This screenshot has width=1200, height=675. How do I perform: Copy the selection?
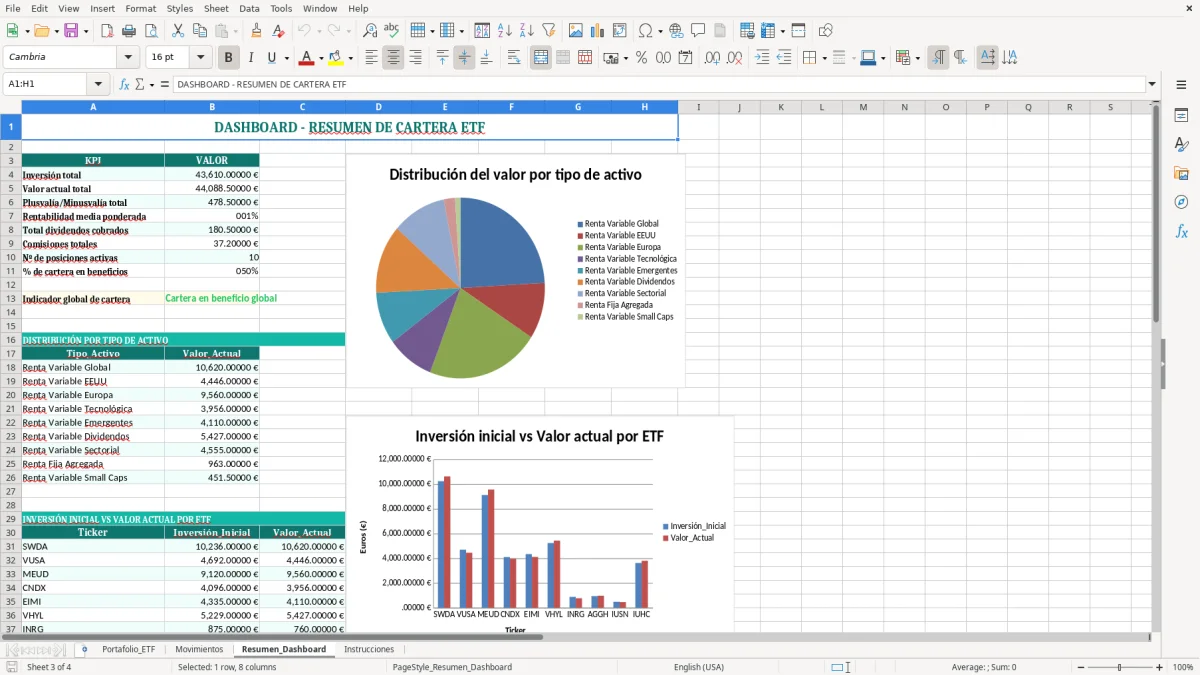pos(199,31)
